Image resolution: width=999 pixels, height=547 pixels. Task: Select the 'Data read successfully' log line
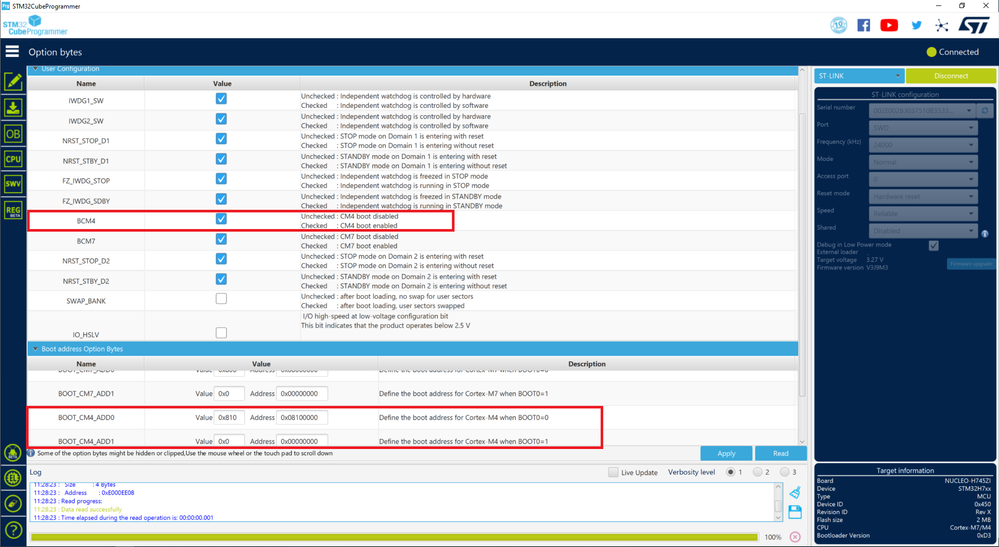(x=80, y=509)
